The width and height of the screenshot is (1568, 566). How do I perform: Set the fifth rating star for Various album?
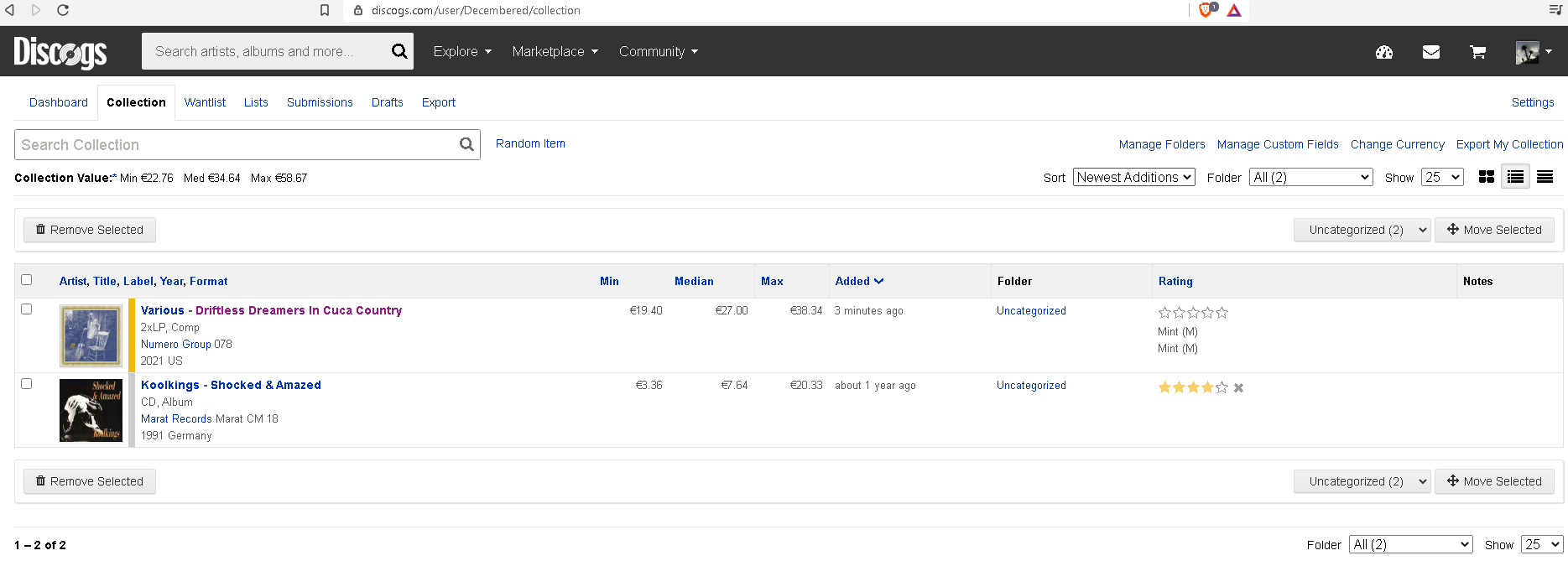tap(1222, 313)
